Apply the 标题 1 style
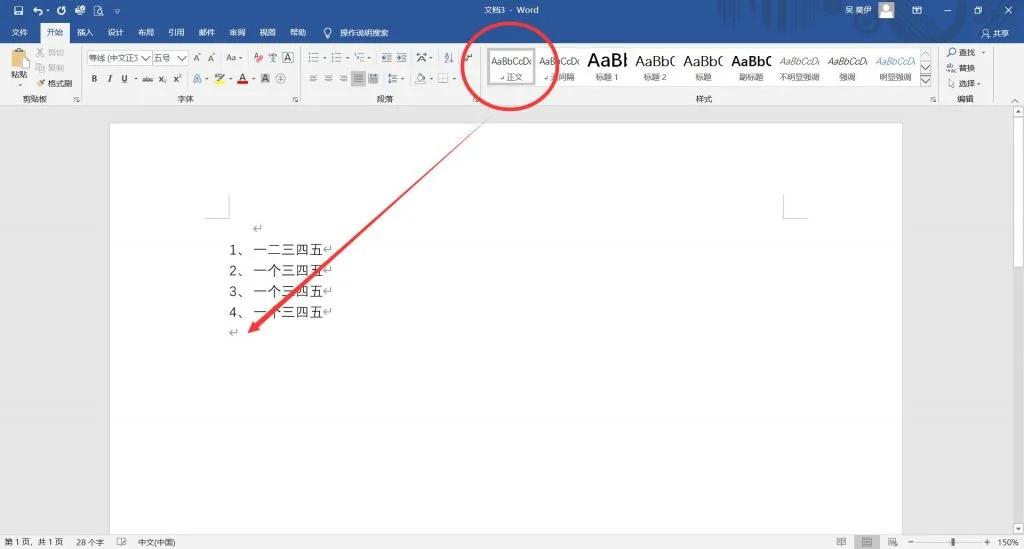This screenshot has width=1024, height=549. (x=607, y=67)
